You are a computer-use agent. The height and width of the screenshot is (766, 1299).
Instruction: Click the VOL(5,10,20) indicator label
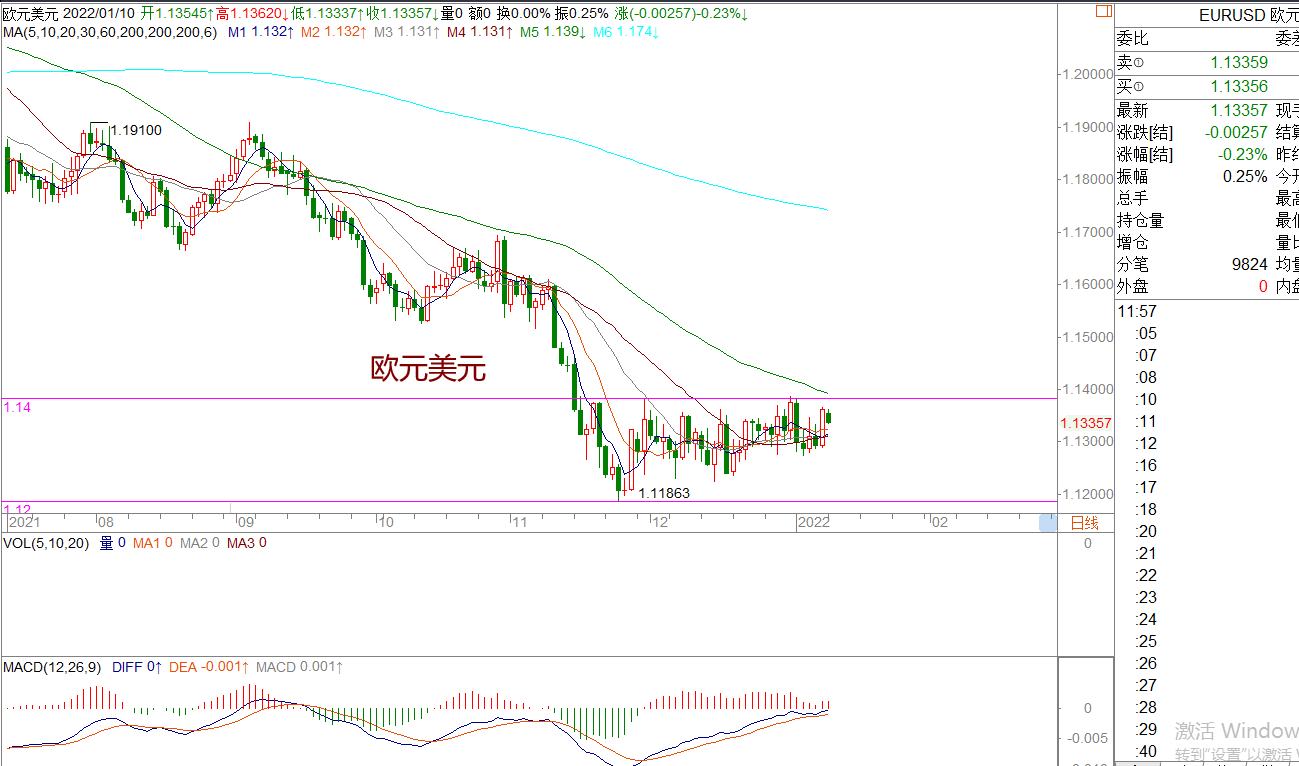pyautogui.click(x=45, y=543)
